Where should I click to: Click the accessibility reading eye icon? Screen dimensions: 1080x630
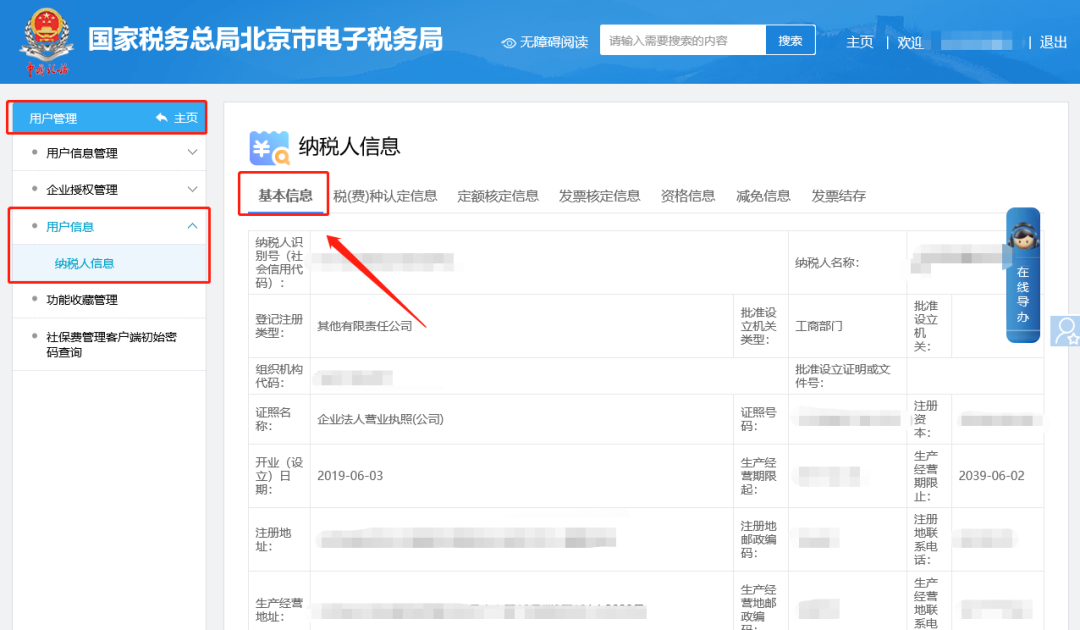[x=509, y=42]
